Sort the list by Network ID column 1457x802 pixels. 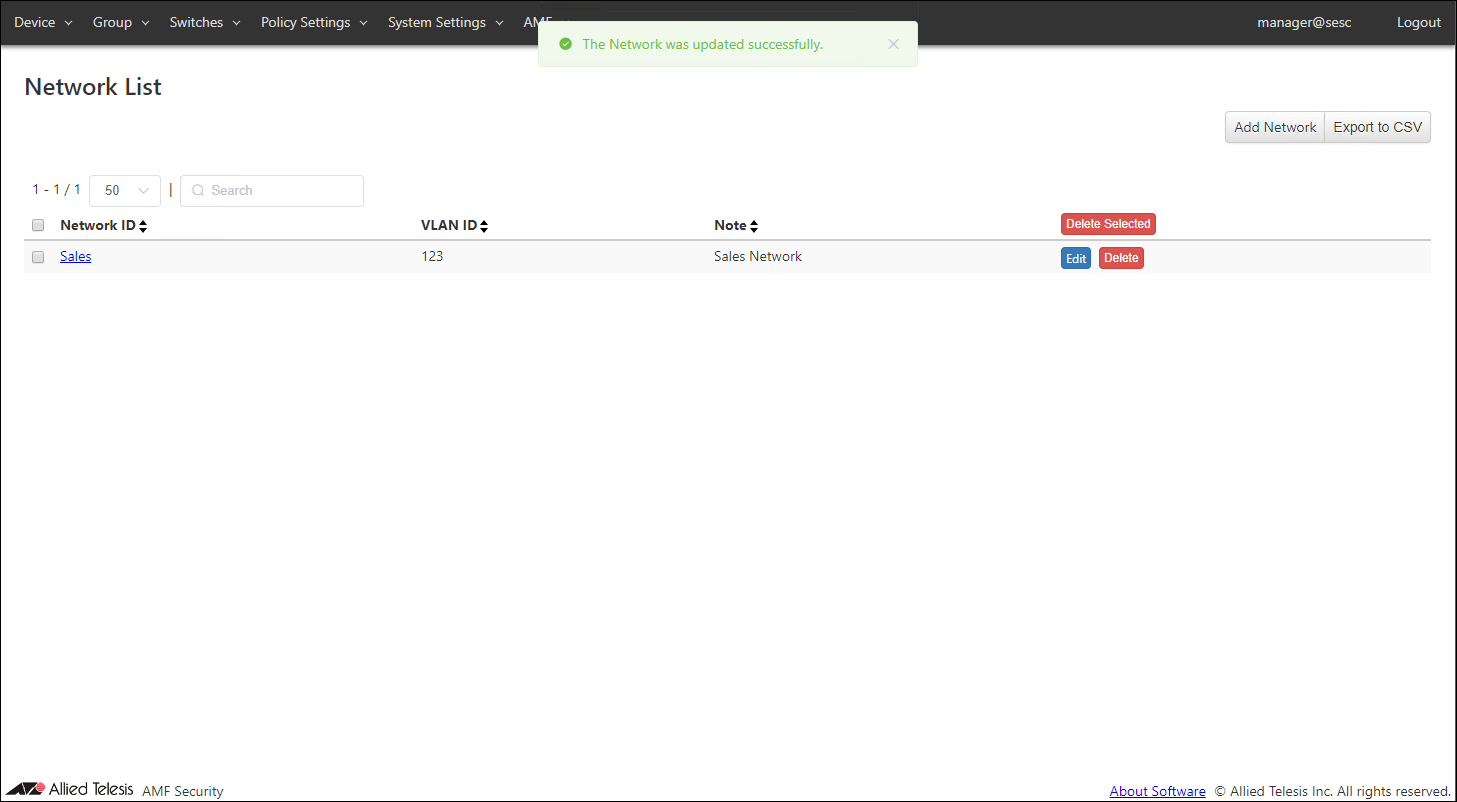tap(143, 226)
